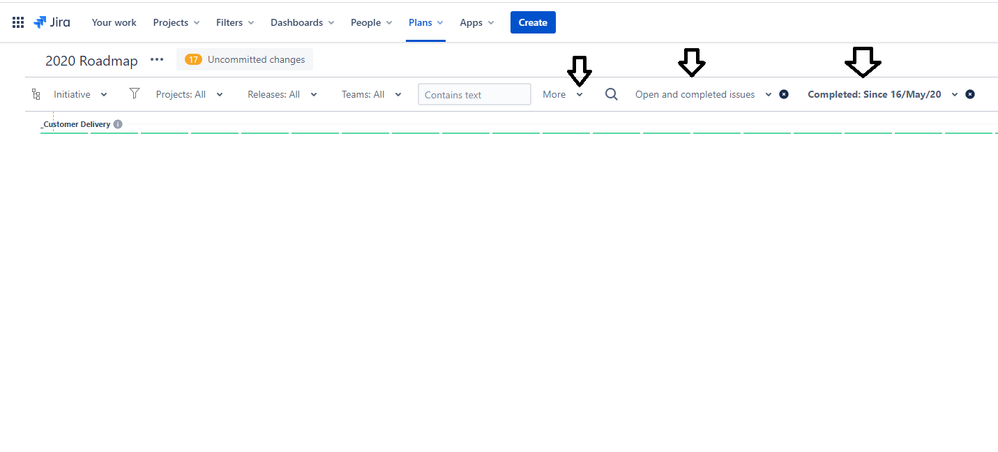
Task: Review the 17 Uncommitted changes
Action: [245, 60]
